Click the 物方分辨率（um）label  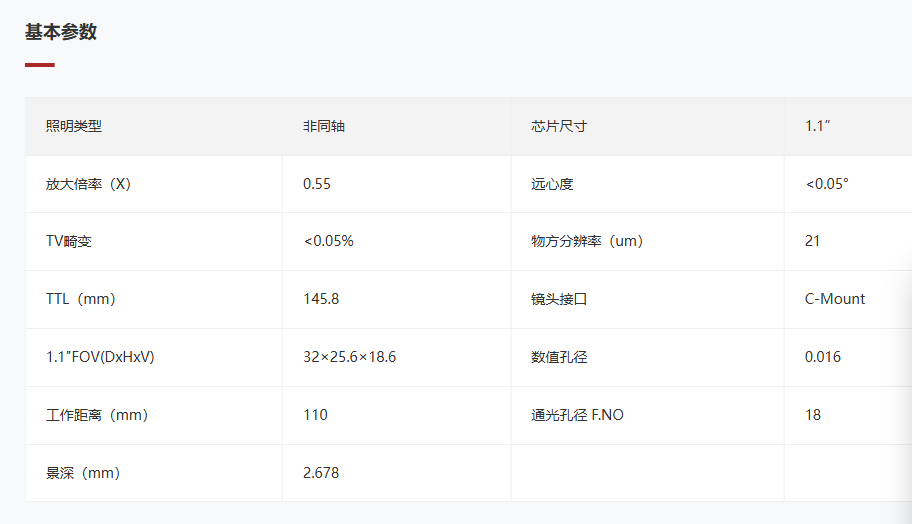(587, 241)
